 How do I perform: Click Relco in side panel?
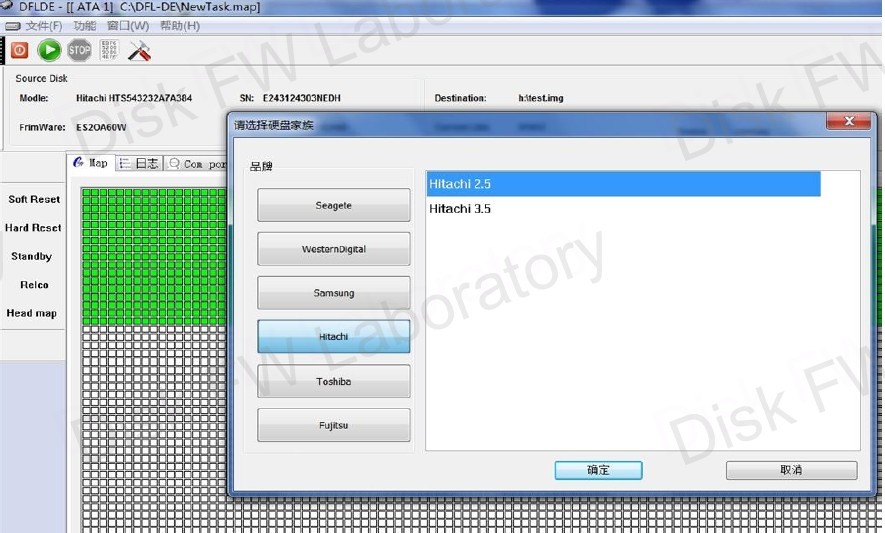point(34,285)
